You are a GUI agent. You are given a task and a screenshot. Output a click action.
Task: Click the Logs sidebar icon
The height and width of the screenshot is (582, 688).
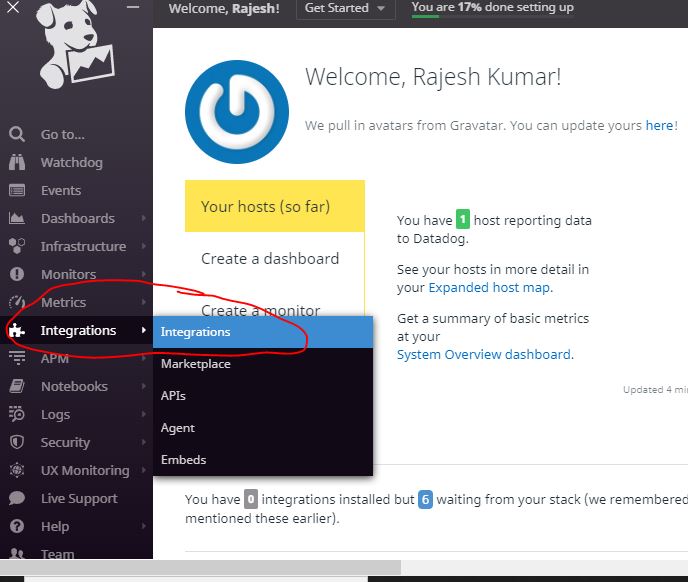click(17, 414)
